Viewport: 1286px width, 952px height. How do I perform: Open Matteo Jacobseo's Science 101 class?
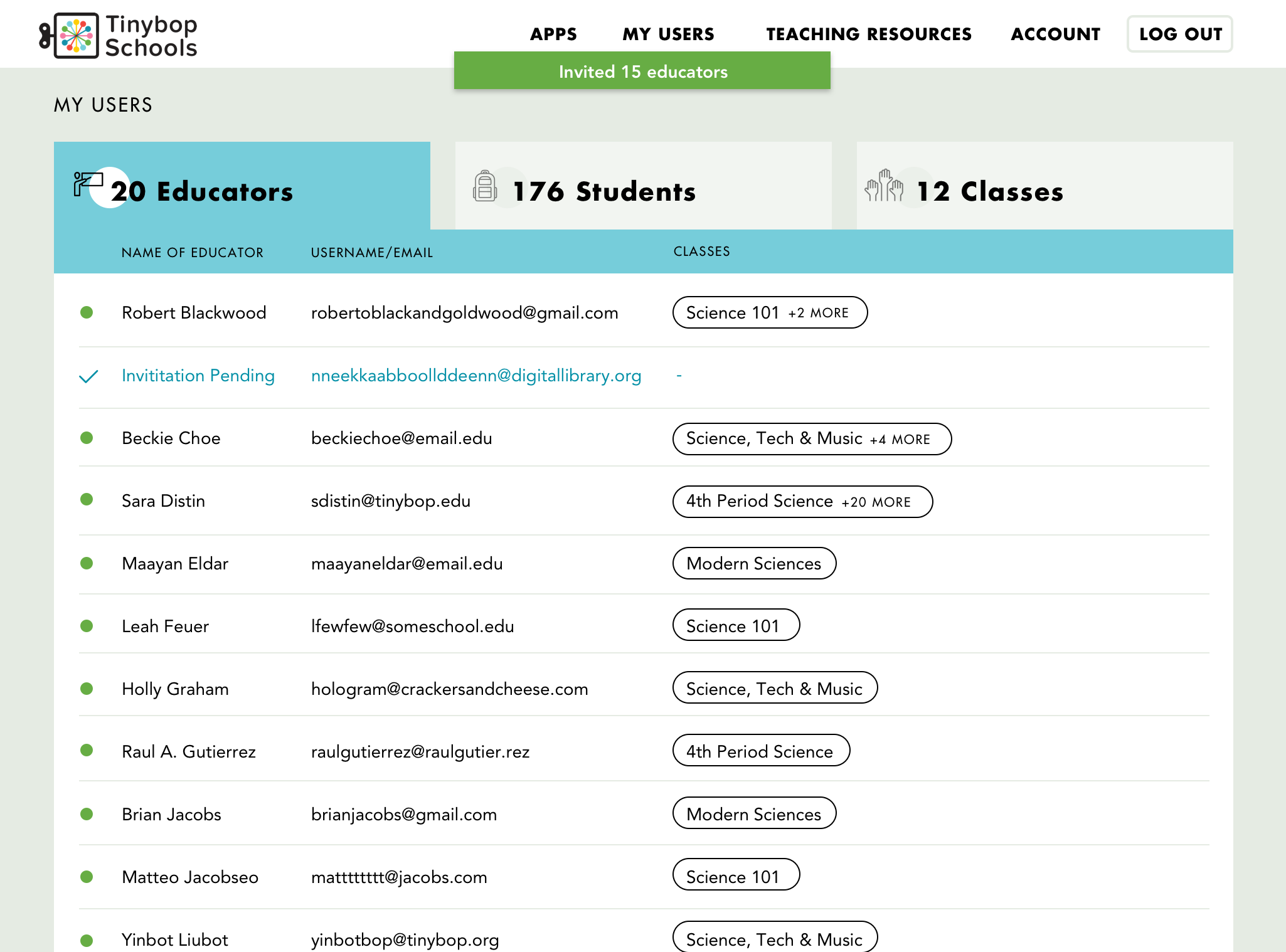click(736, 874)
